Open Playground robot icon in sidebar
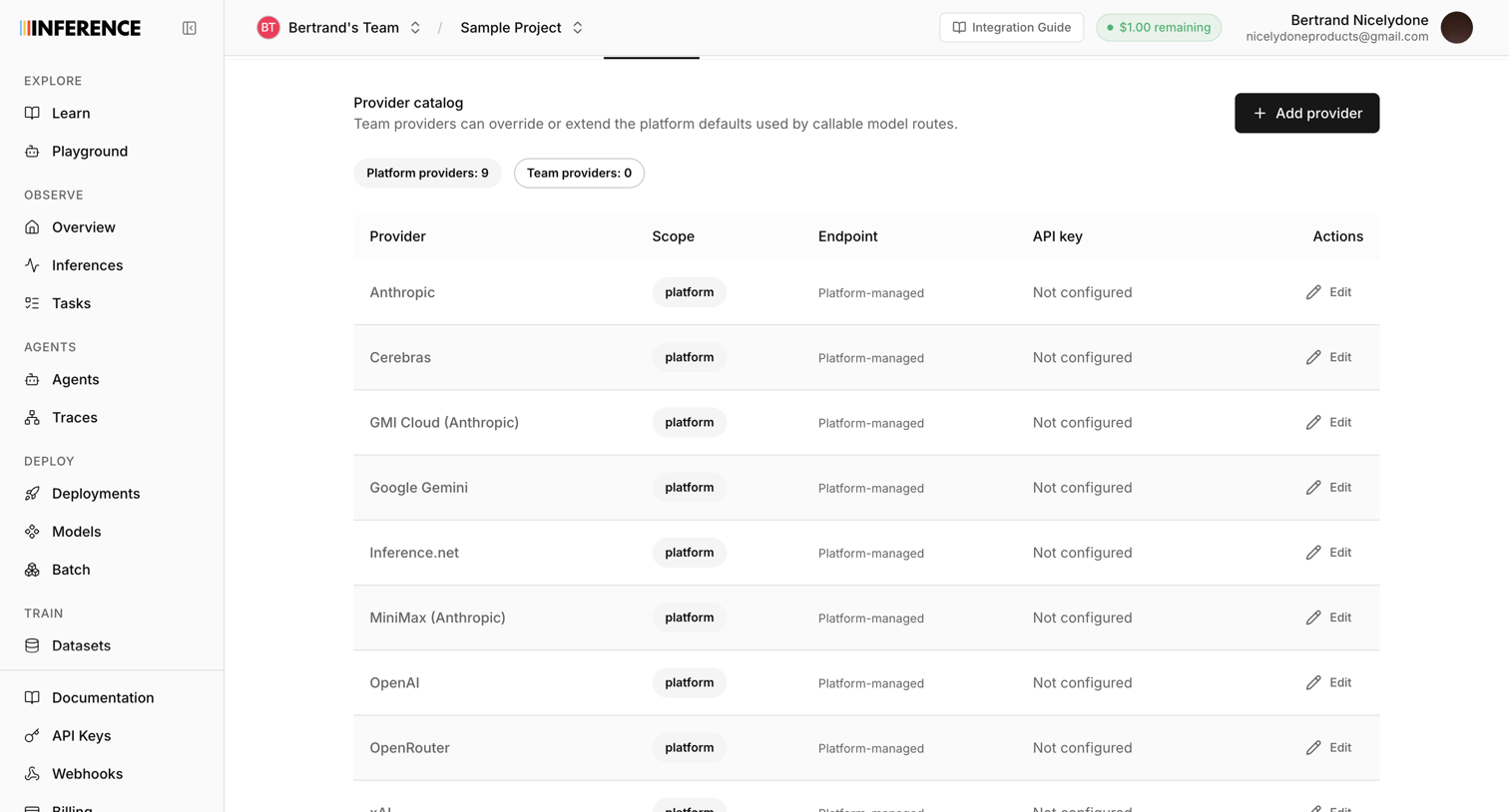 (x=32, y=151)
